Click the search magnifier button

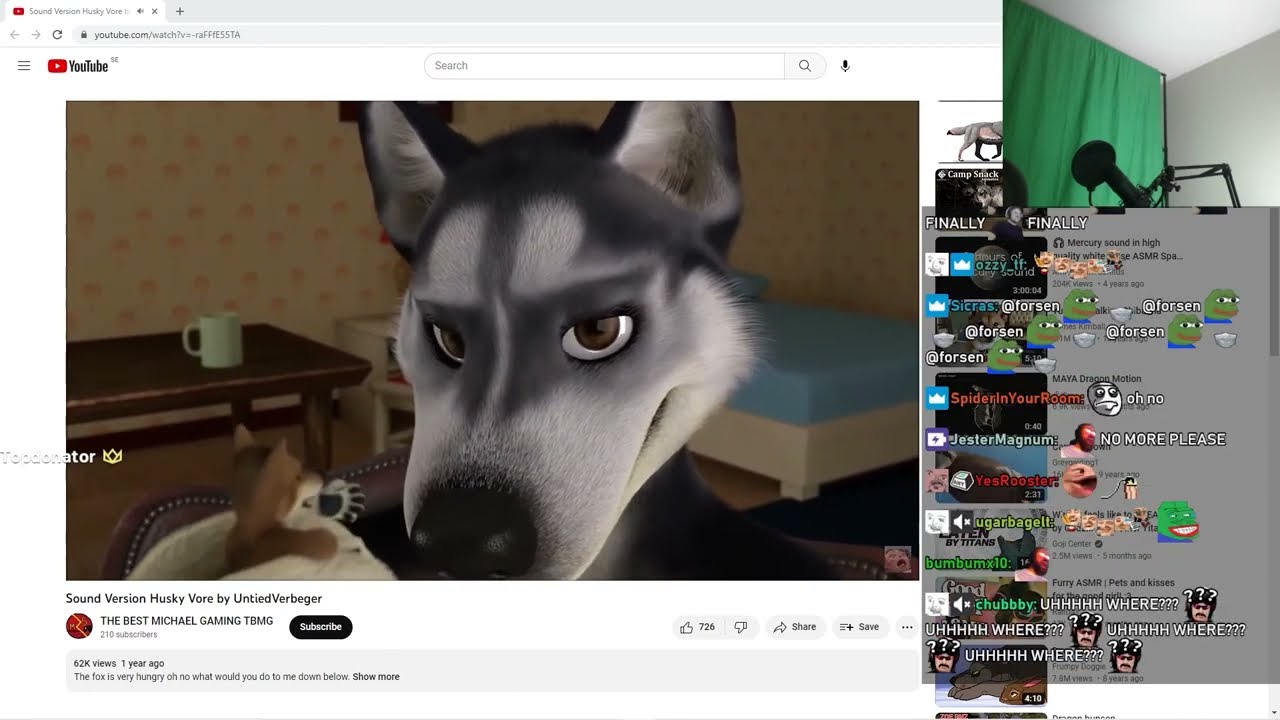805,66
